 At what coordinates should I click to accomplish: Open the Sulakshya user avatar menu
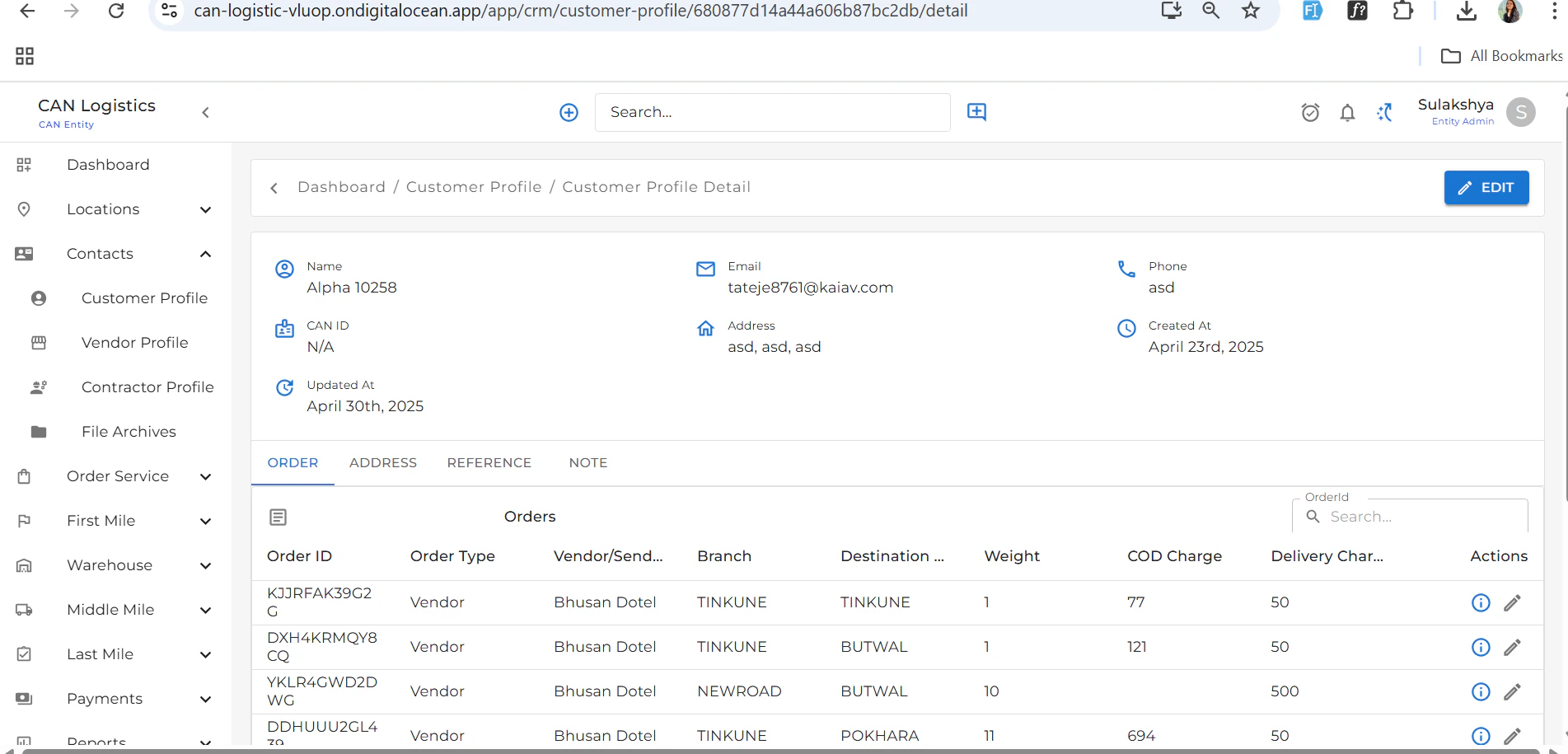[1520, 112]
